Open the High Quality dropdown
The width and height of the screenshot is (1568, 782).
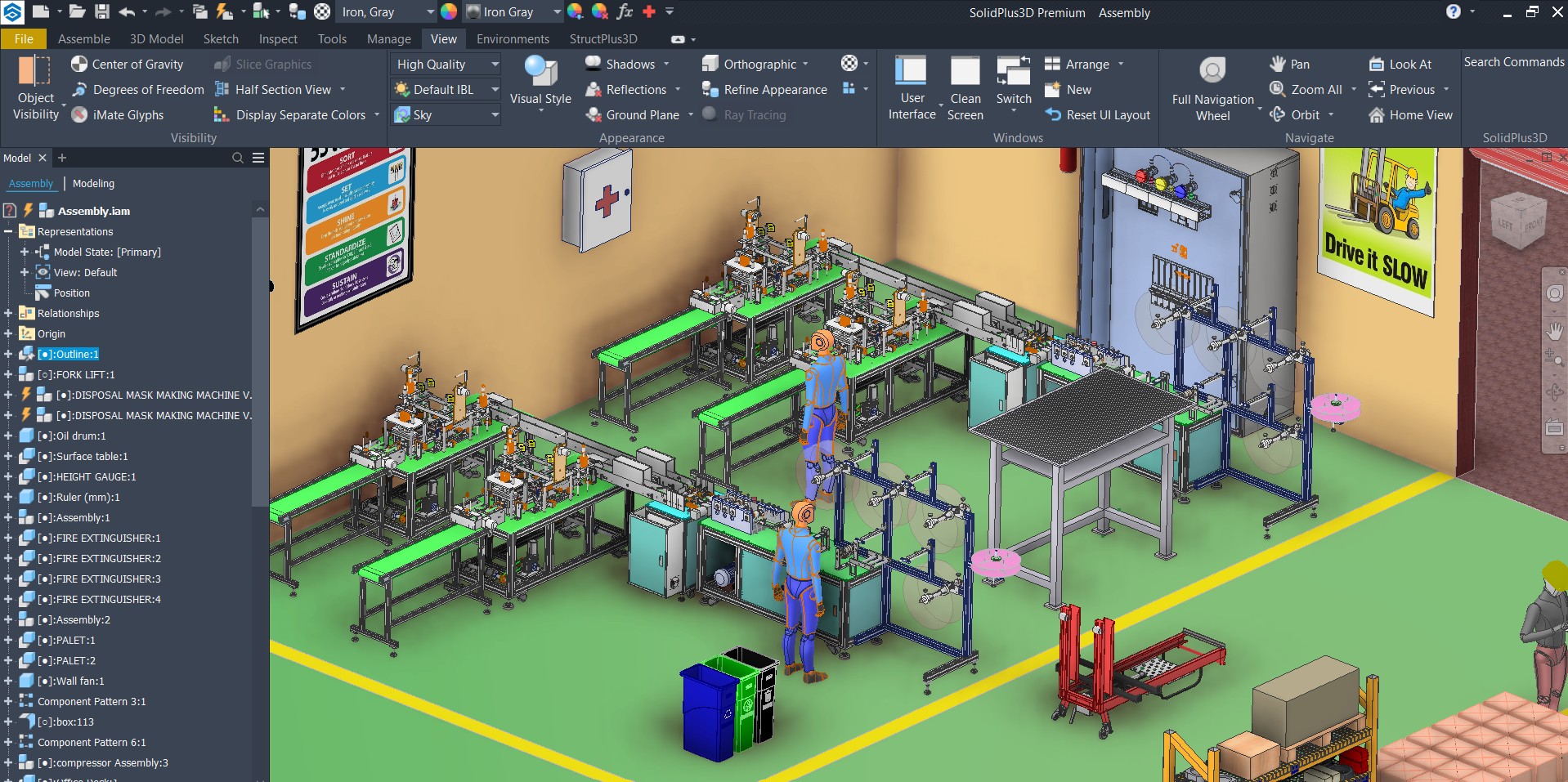[447, 65]
